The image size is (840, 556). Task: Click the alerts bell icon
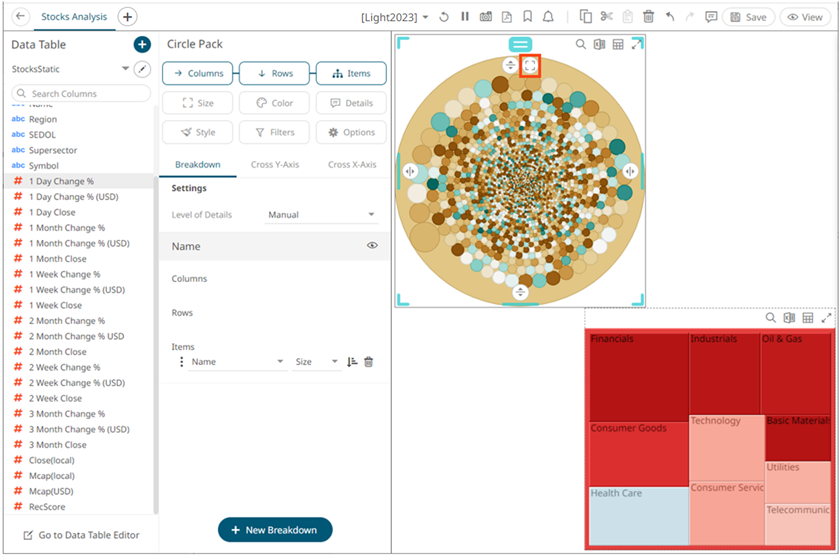pyautogui.click(x=548, y=17)
